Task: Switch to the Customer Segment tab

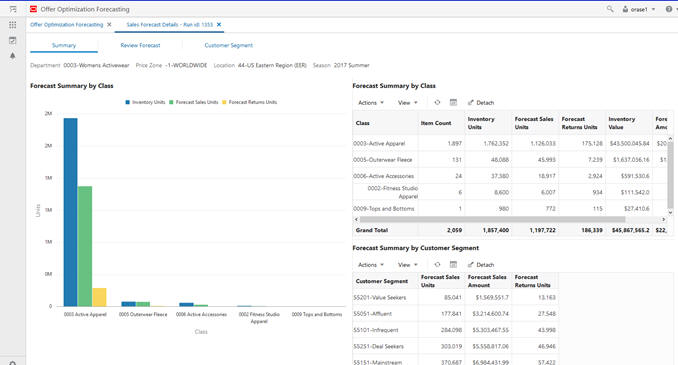Action: tap(228, 45)
